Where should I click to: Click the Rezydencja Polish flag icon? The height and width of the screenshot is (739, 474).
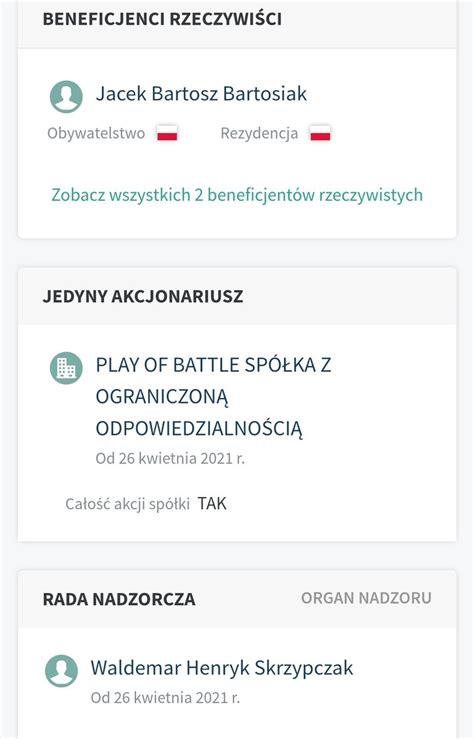[320, 133]
